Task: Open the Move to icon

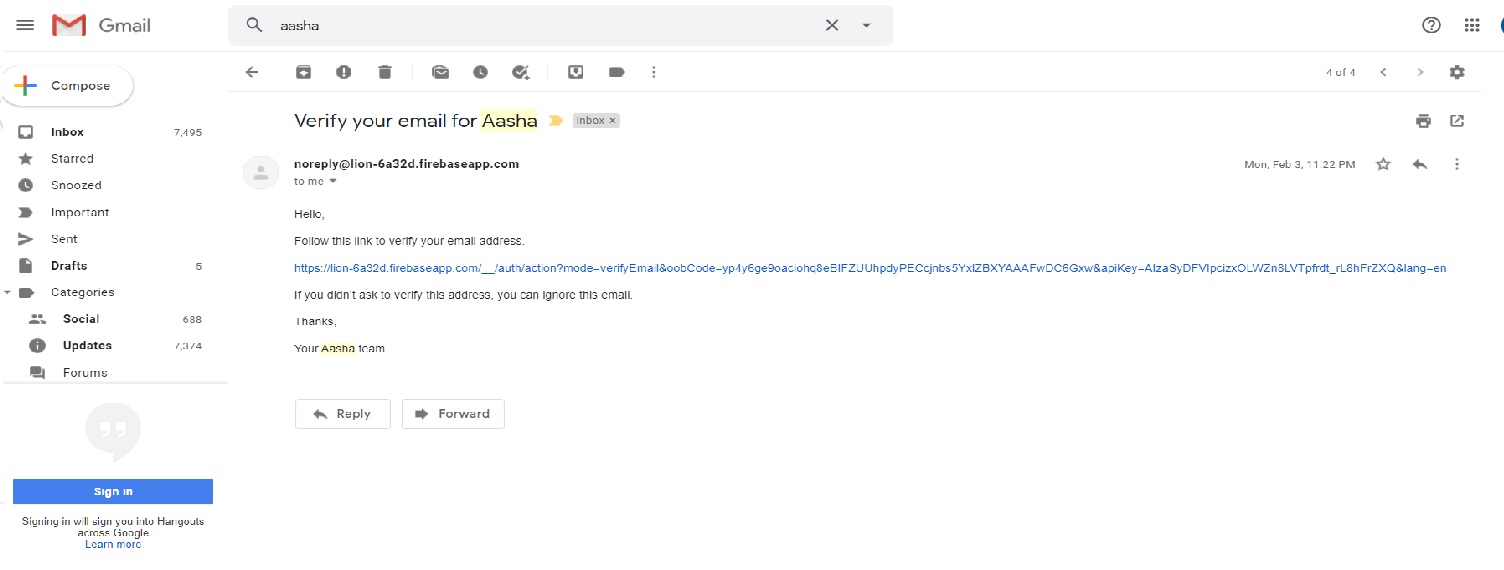Action: point(576,72)
